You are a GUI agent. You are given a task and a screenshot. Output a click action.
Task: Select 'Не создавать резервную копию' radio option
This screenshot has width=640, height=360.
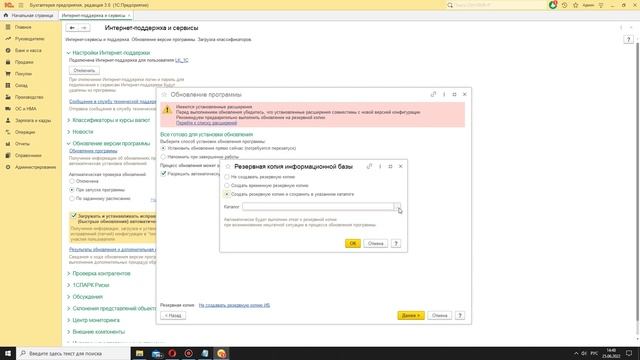[227, 177]
